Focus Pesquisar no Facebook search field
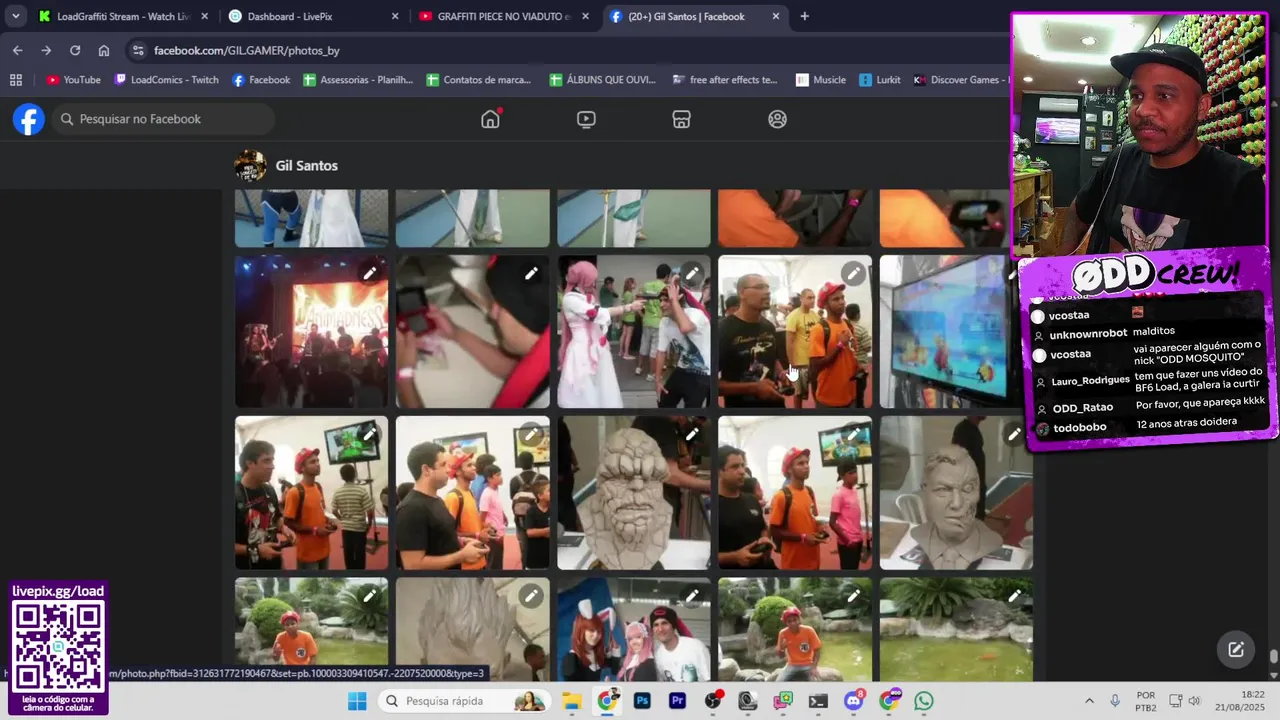This screenshot has height=720, width=1280. [165, 119]
